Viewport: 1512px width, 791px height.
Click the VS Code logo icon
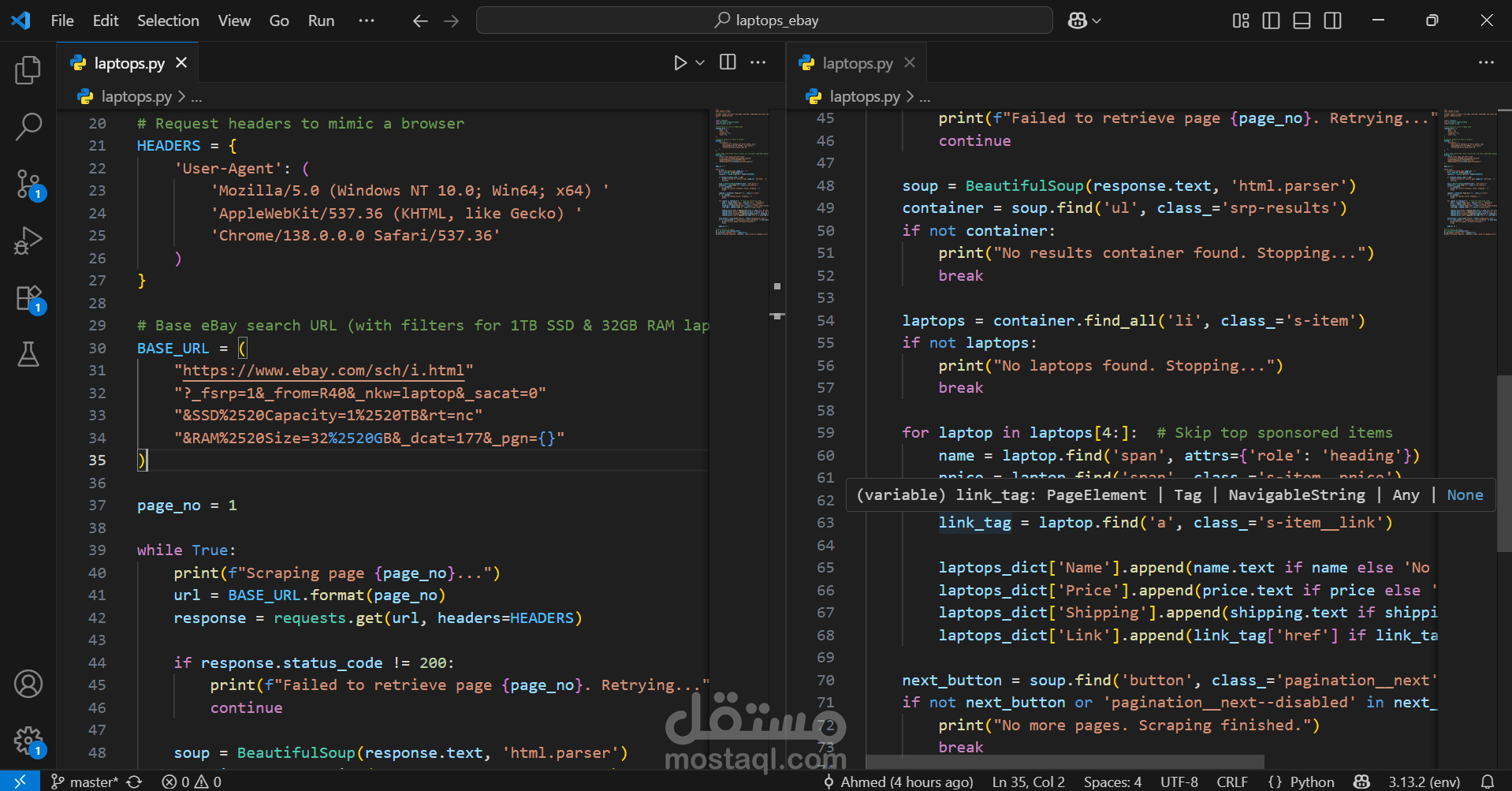[x=21, y=21]
